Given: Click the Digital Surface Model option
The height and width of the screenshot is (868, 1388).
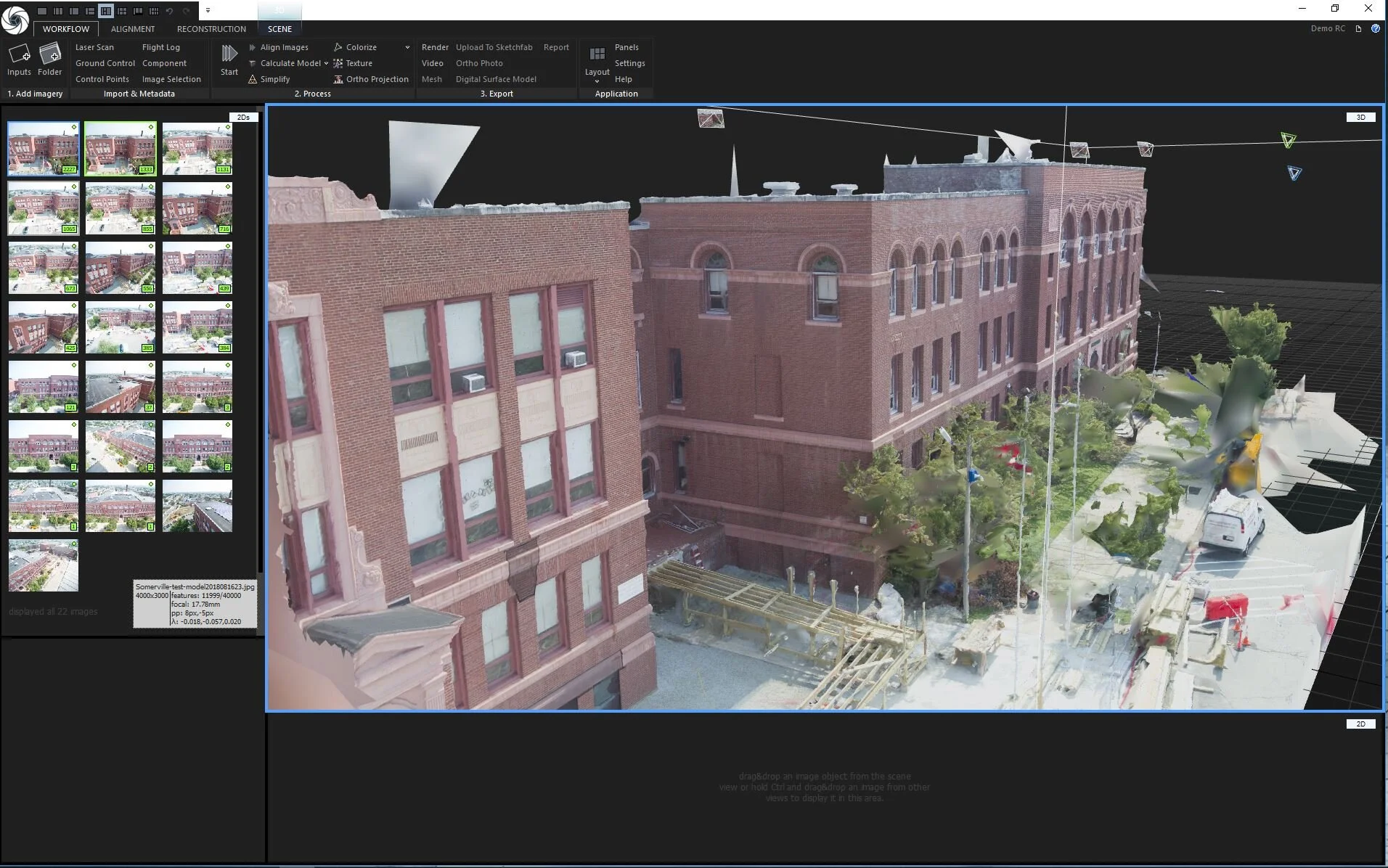Looking at the screenshot, I should click(497, 79).
